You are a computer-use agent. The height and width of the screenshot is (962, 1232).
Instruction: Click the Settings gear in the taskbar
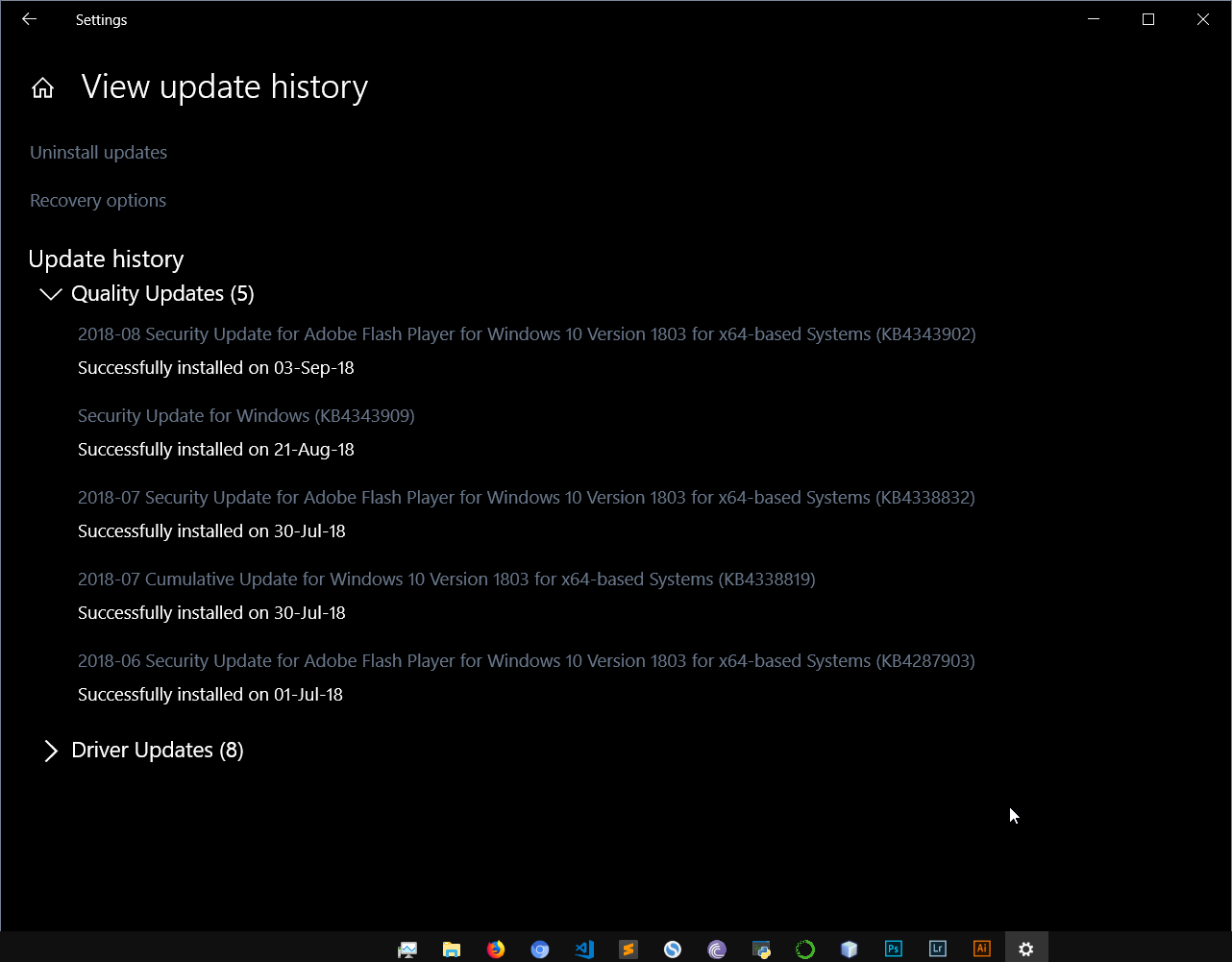(1026, 950)
